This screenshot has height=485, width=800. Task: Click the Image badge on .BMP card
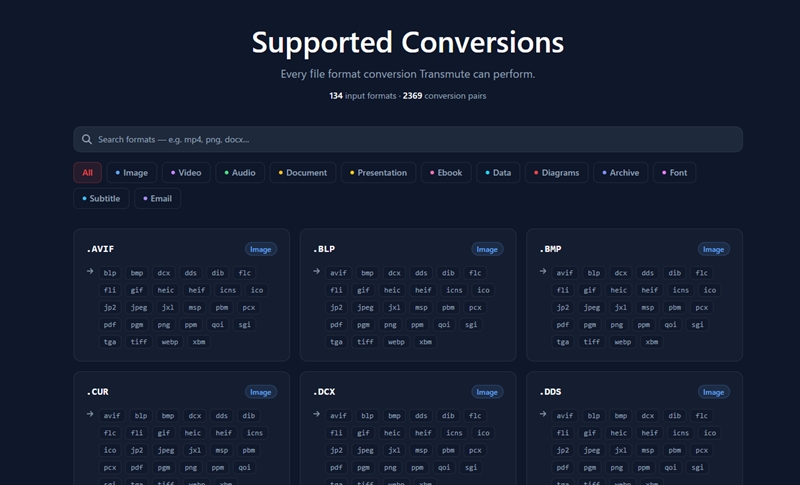click(x=713, y=249)
